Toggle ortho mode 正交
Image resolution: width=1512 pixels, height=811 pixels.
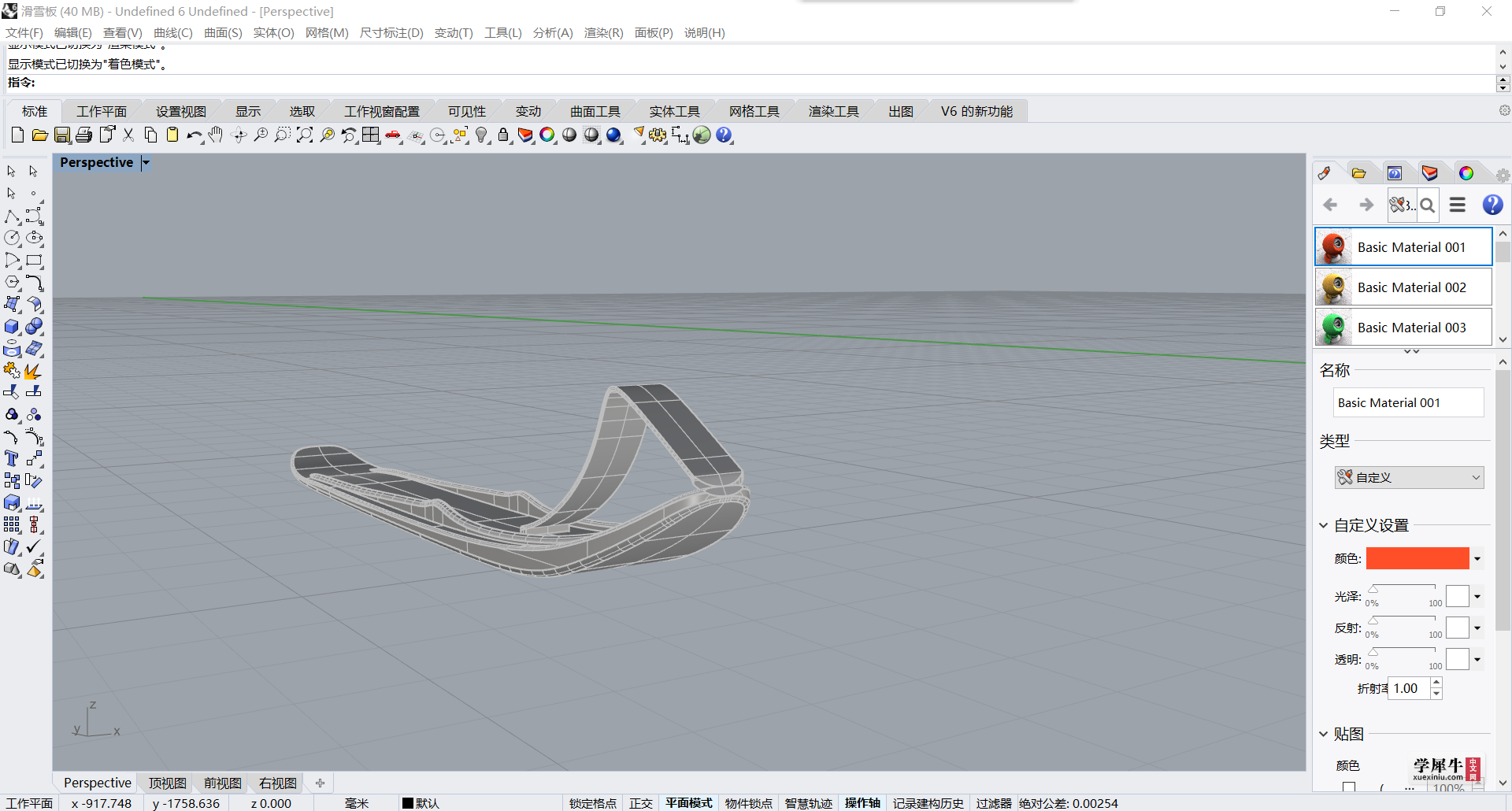click(641, 803)
